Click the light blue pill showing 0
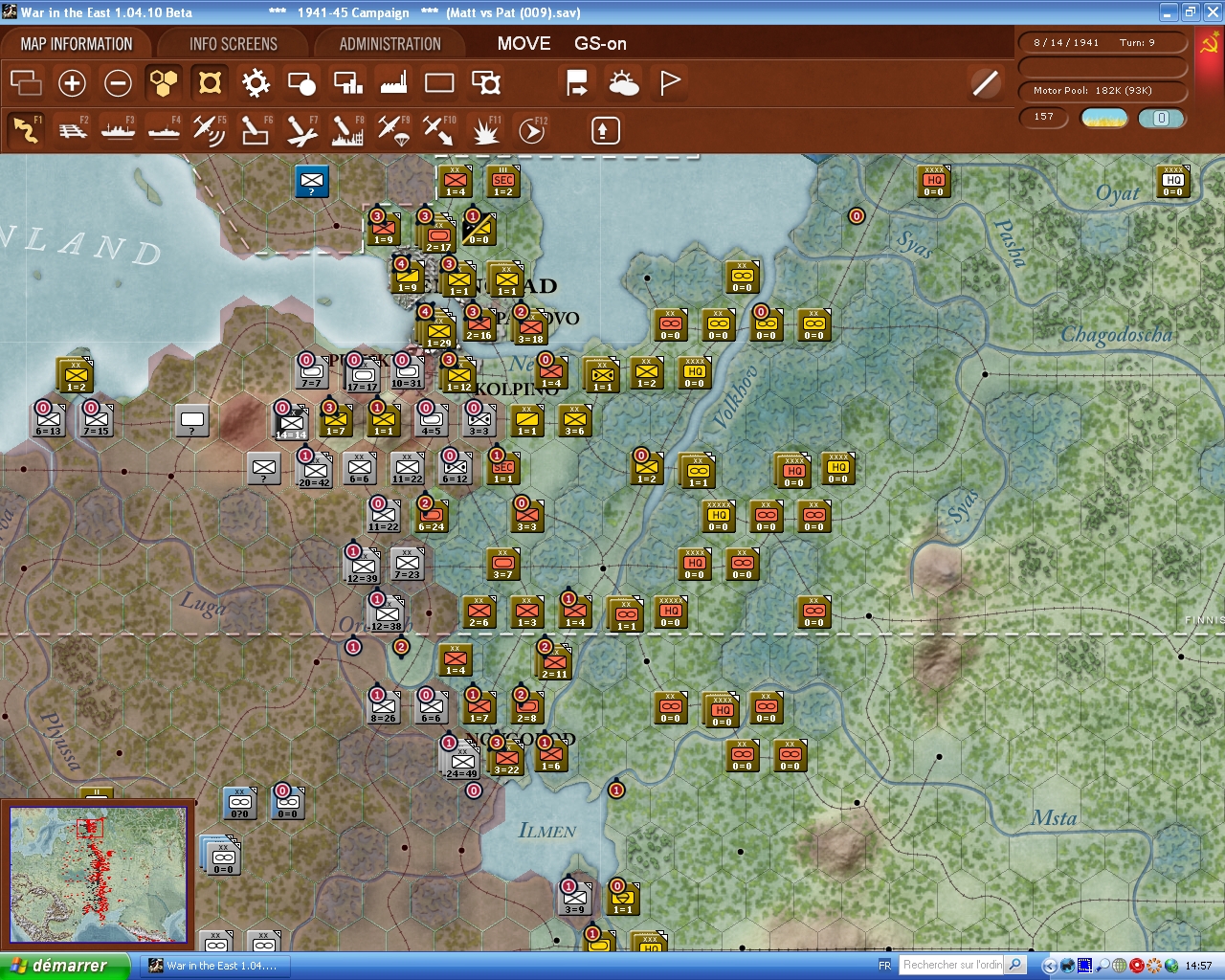The height and width of the screenshot is (980, 1225). point(1162,118)
